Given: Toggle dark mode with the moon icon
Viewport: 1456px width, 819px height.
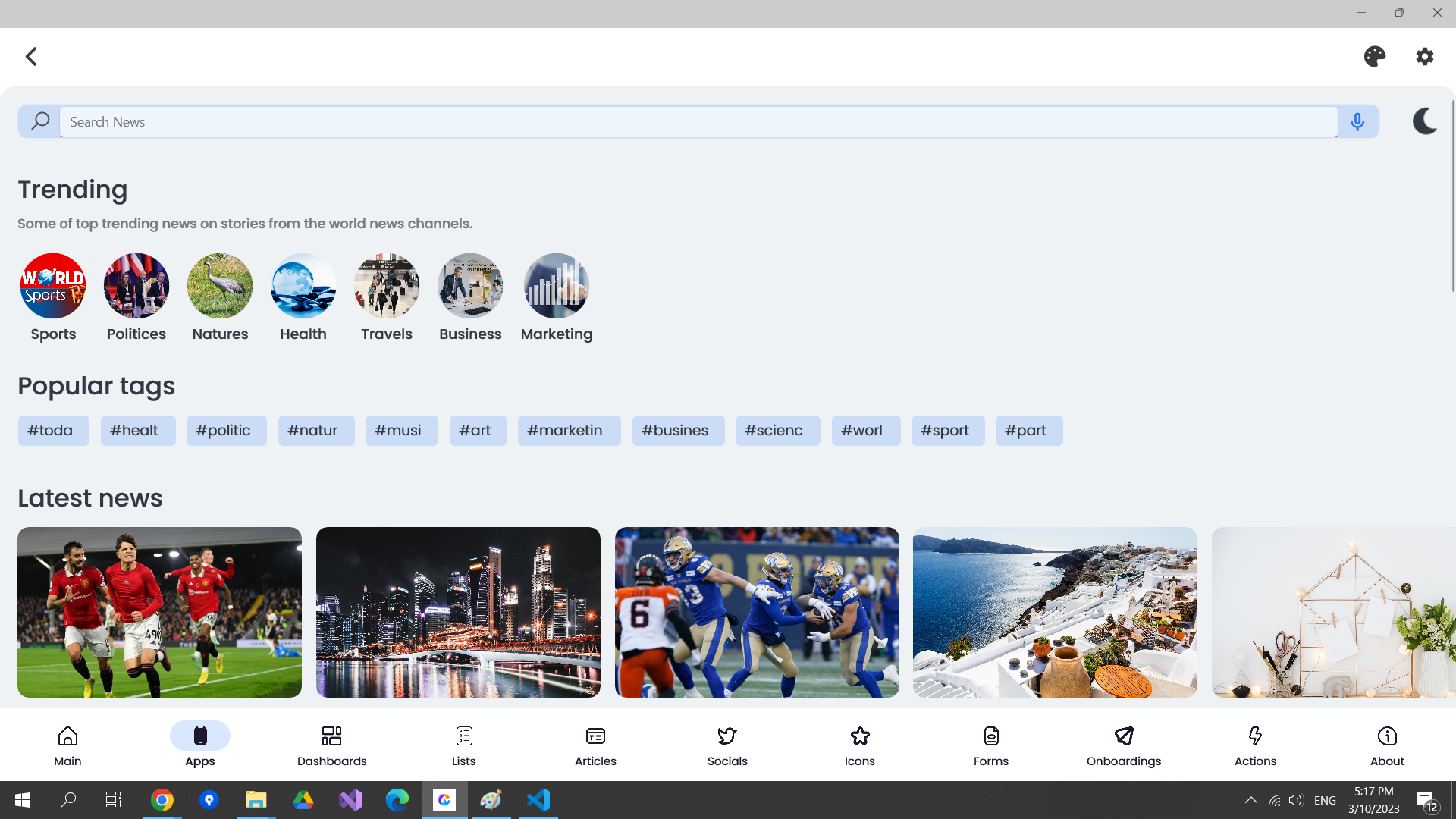Looking at the screenshot, I should click(x=1424, y=121).
